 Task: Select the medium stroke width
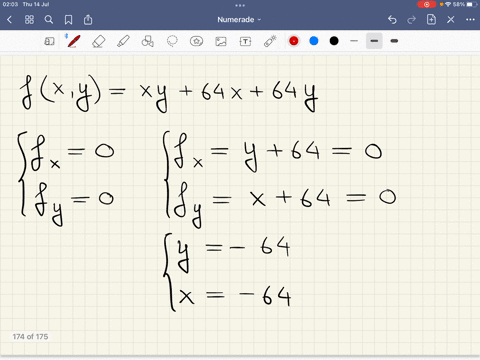click(x=374, y=41)
